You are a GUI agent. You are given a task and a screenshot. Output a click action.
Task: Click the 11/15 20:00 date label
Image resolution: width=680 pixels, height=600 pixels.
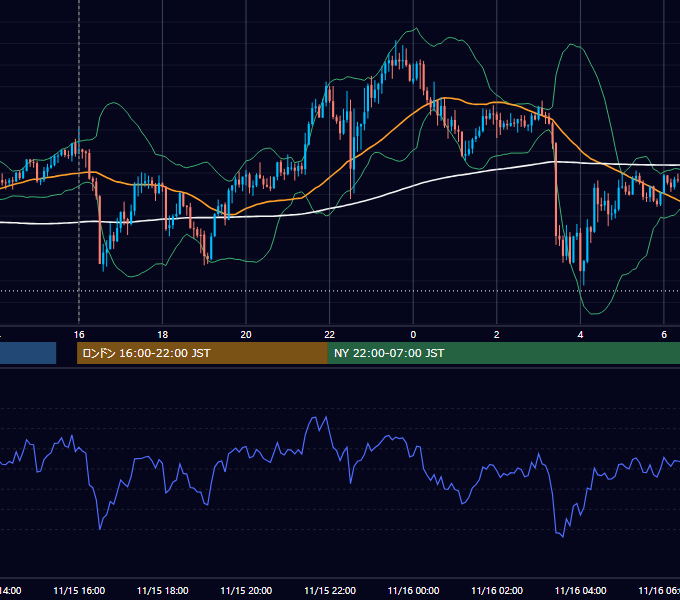pyautogui.click(x=246, y=591)
